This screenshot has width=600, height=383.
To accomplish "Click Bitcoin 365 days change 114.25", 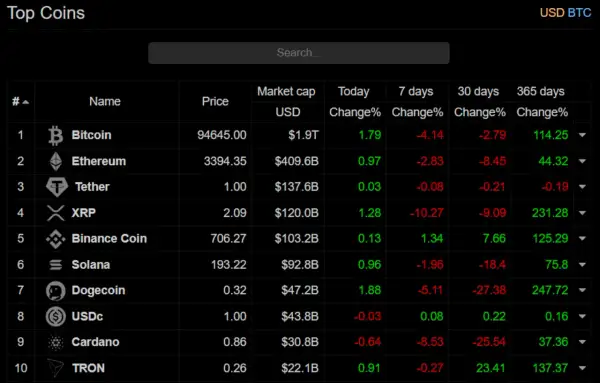I will [551, 135].
